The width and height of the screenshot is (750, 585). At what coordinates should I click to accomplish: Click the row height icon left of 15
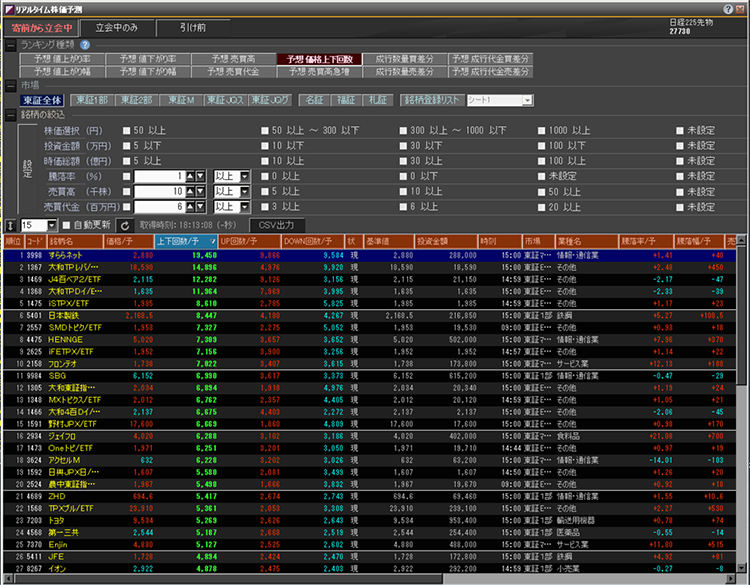(x=9, y=226)
